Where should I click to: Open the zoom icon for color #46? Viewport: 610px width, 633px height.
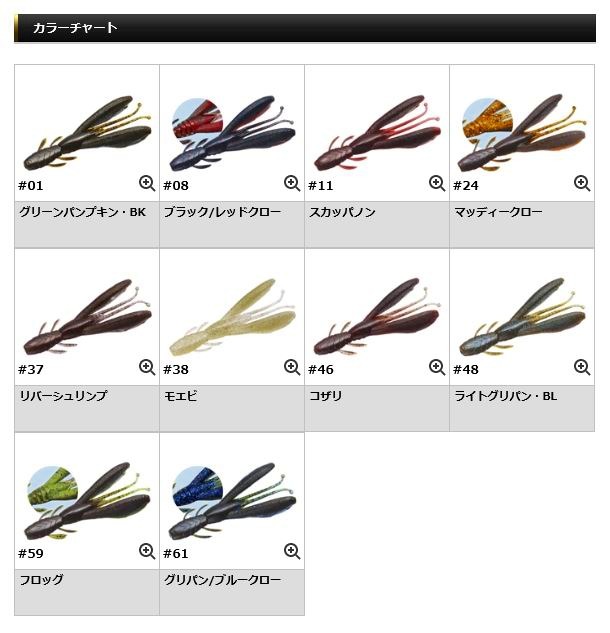(437, 367)
